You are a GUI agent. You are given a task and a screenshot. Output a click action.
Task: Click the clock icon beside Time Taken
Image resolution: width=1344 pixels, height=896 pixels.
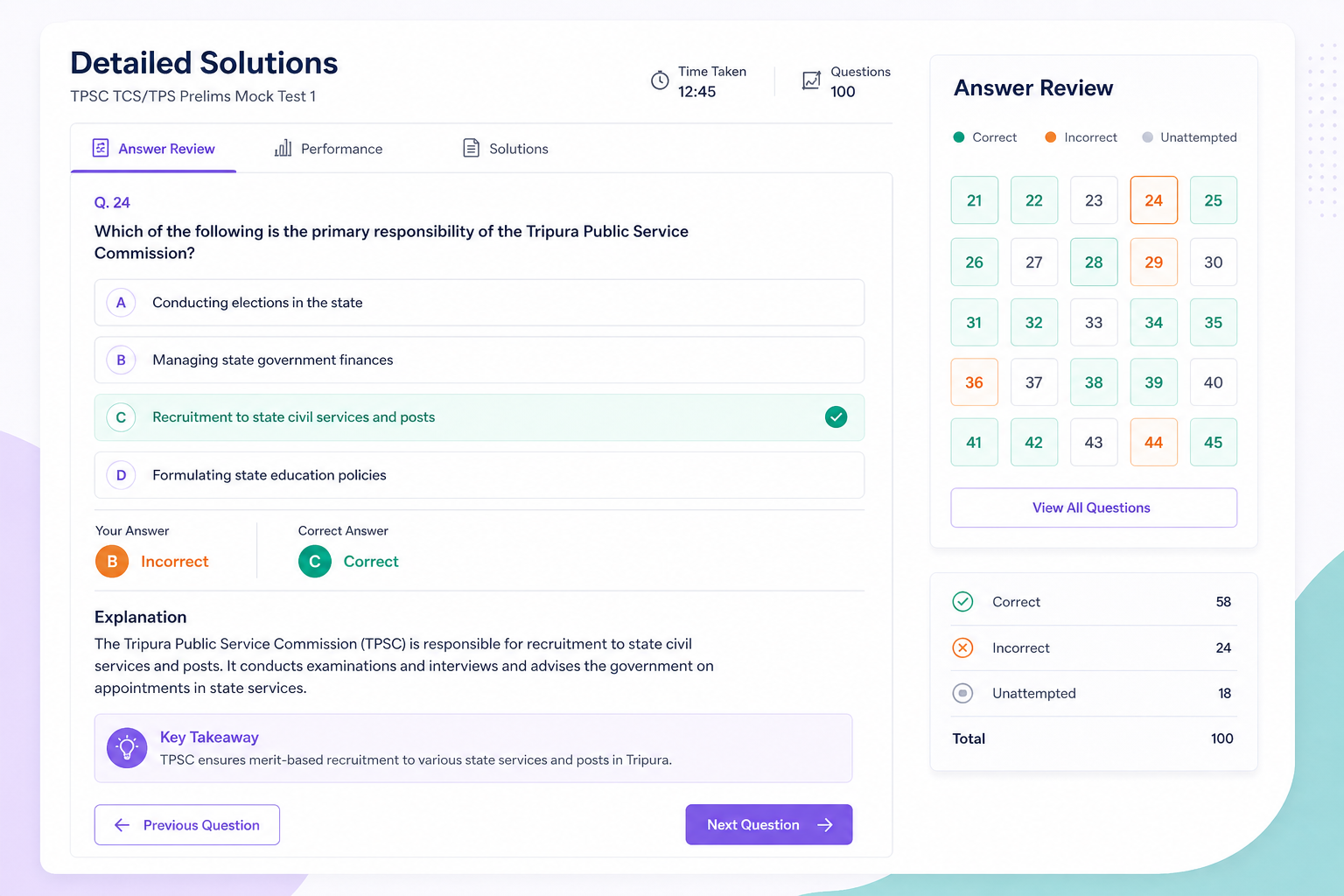pos(660,80)
